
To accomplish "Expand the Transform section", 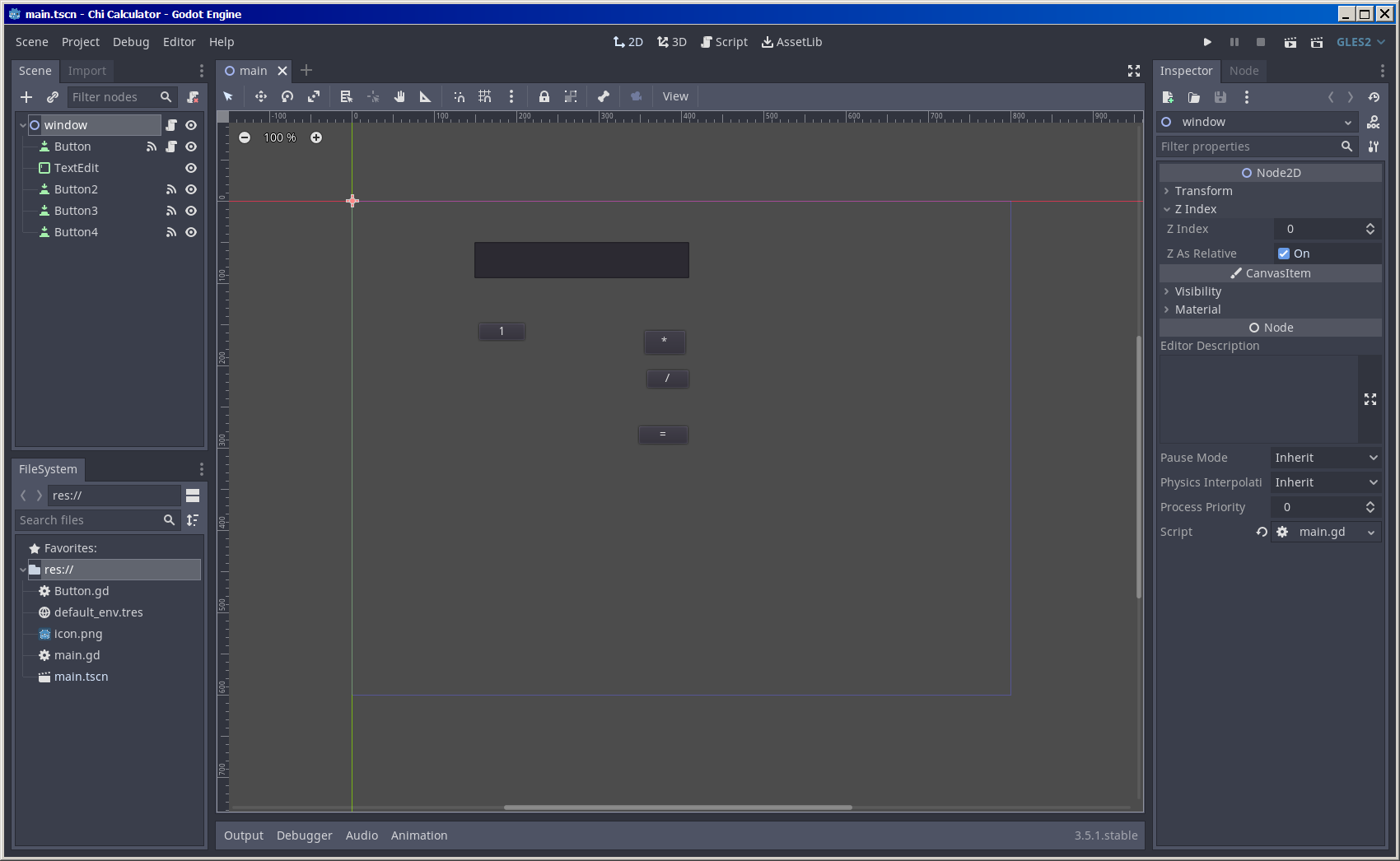I will pyautogui.click(x=1203, y=191).
